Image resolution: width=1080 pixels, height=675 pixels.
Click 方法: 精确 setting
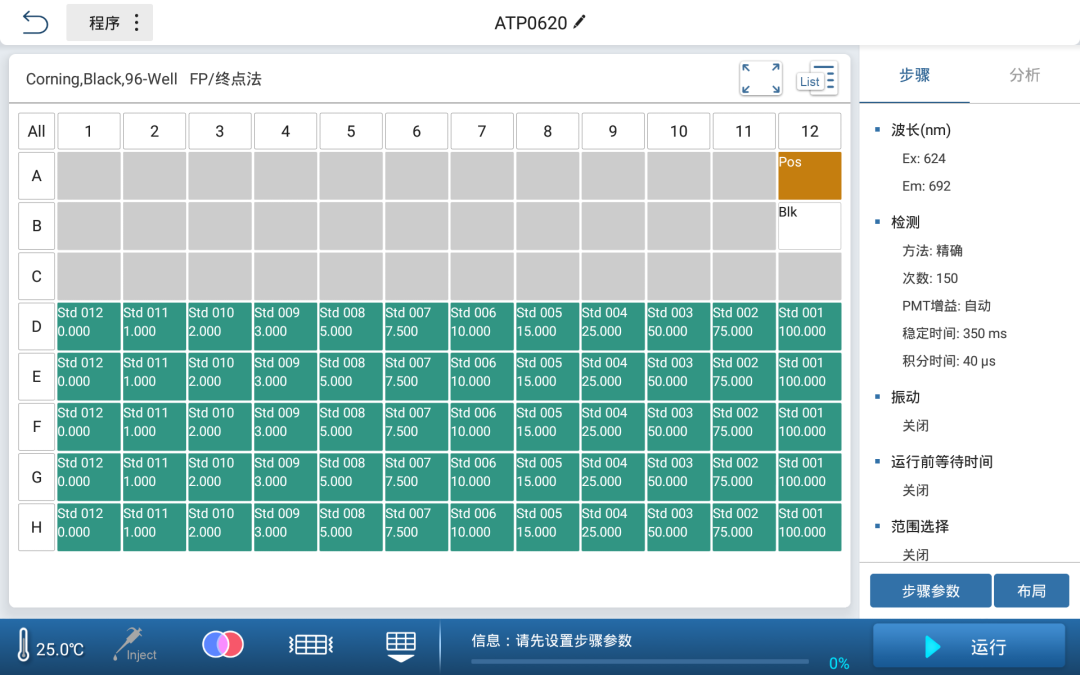pos(933,251)
